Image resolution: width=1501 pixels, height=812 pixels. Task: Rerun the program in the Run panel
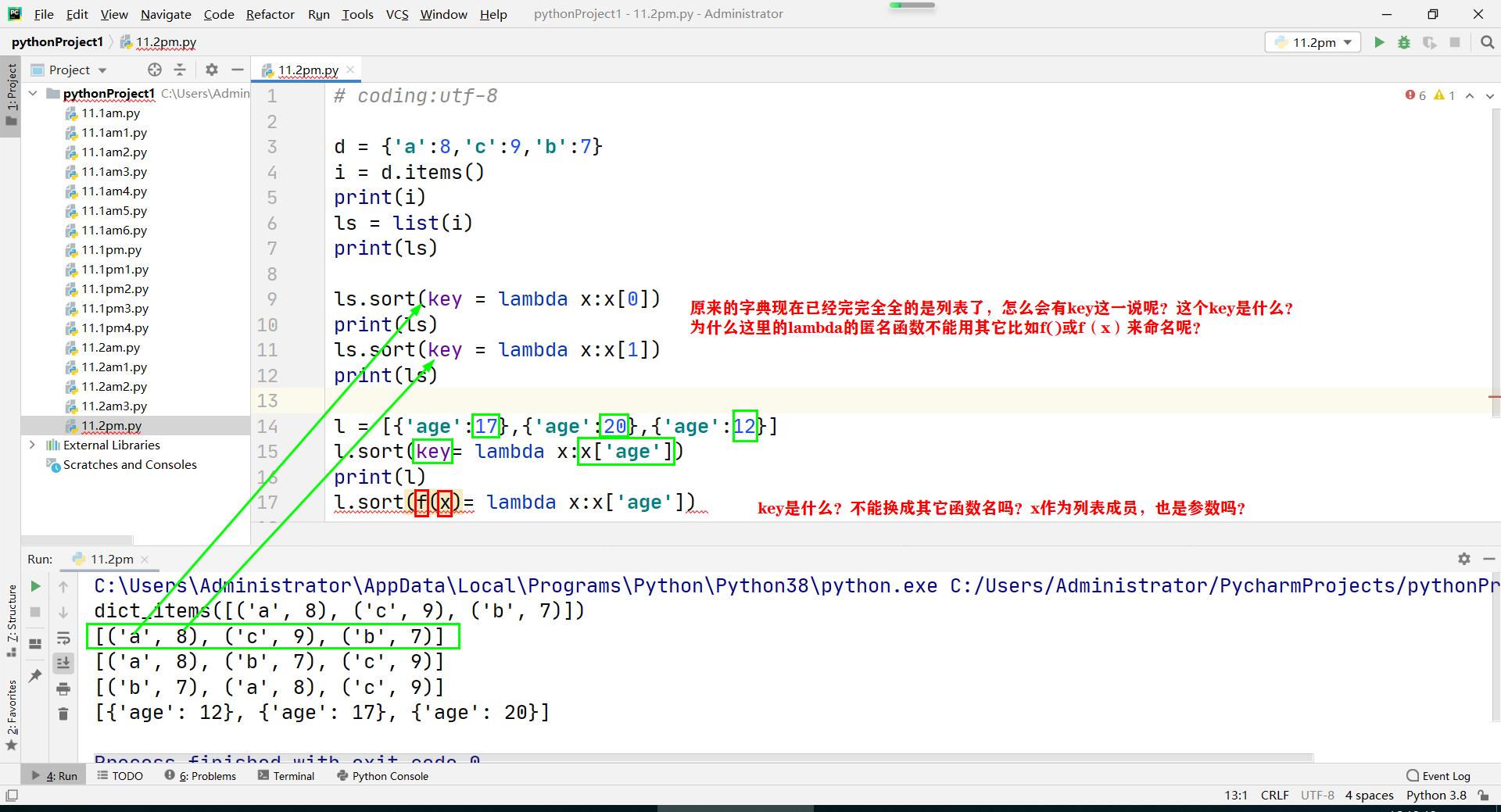(35, 586)
